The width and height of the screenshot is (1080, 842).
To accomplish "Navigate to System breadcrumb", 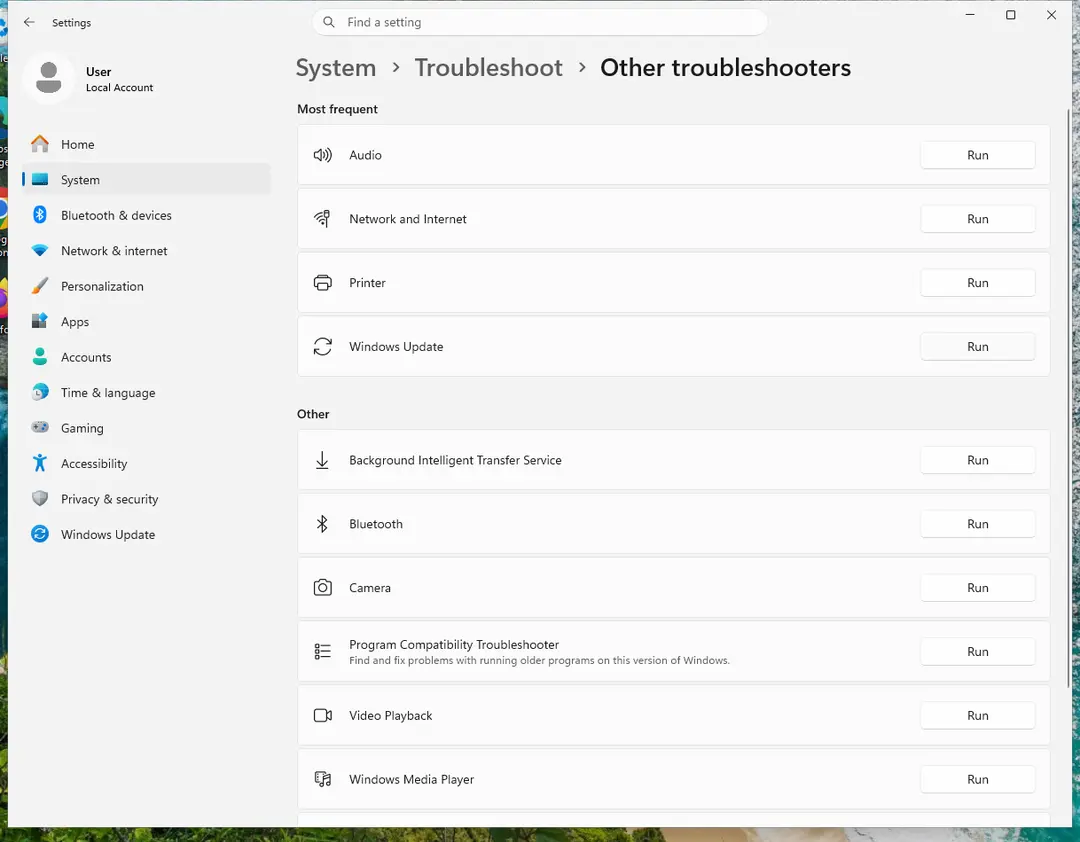I will click(x=336, y=68).
